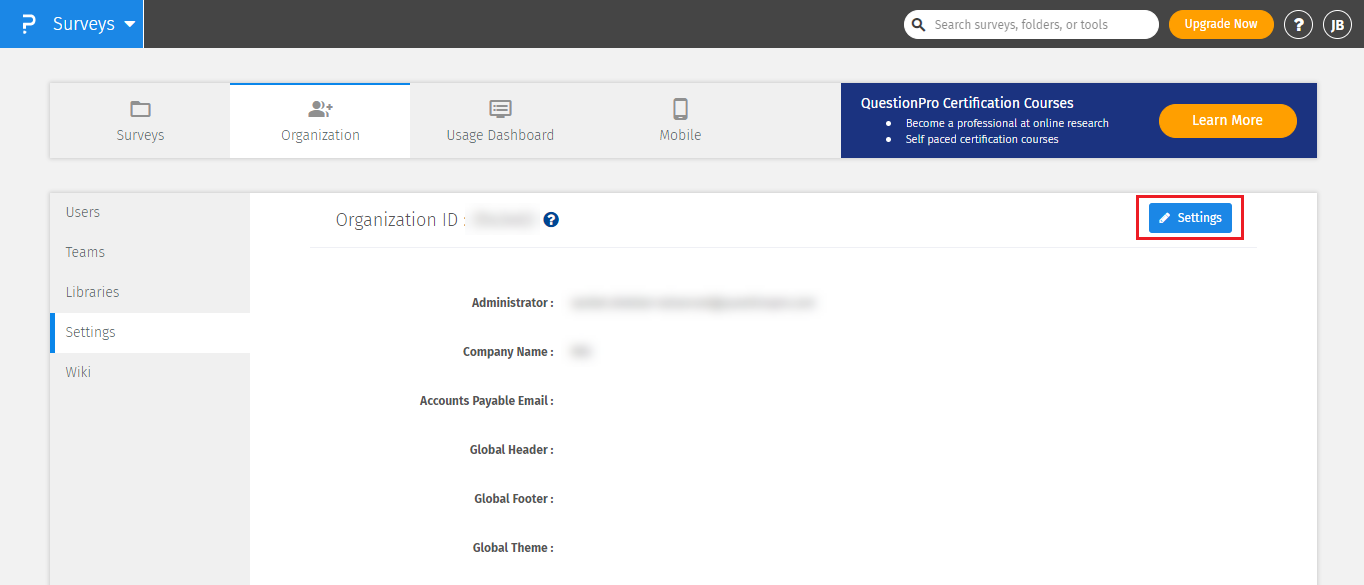Click the pencil icon on Settings button

(x=1165, y=218)
